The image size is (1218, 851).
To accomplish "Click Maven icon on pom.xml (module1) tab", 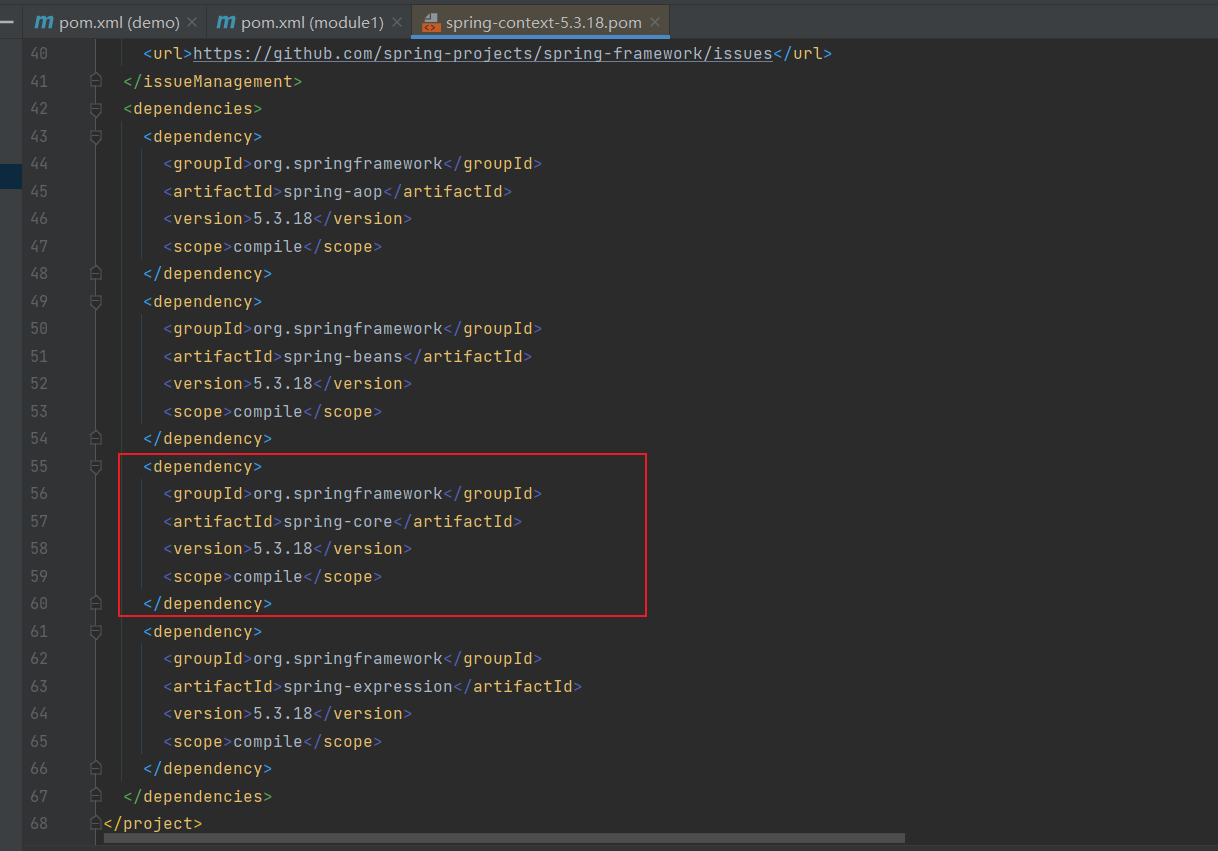I will click(x=227, y=21).
